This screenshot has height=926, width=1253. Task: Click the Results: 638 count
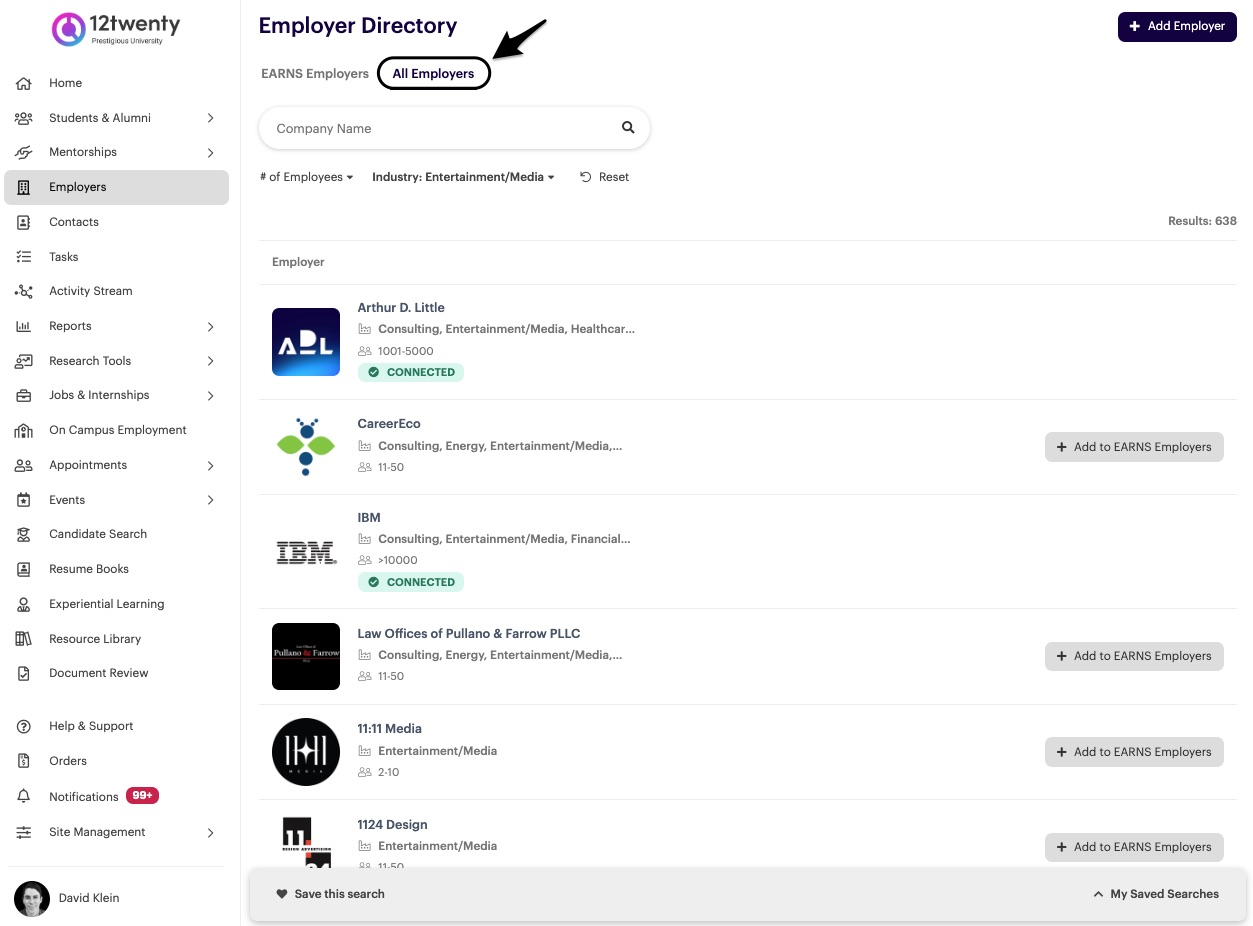point(1202,221)
